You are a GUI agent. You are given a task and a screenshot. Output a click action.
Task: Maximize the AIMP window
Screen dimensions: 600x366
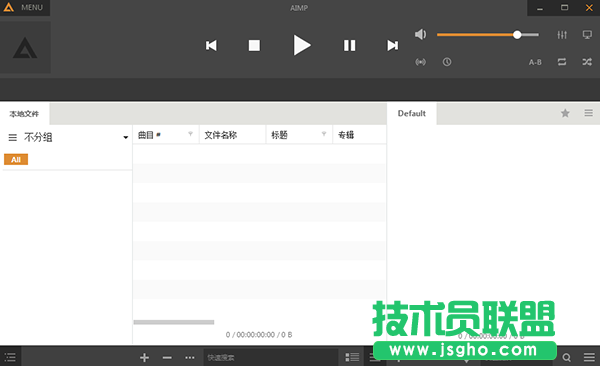click(x=564, y=8)
